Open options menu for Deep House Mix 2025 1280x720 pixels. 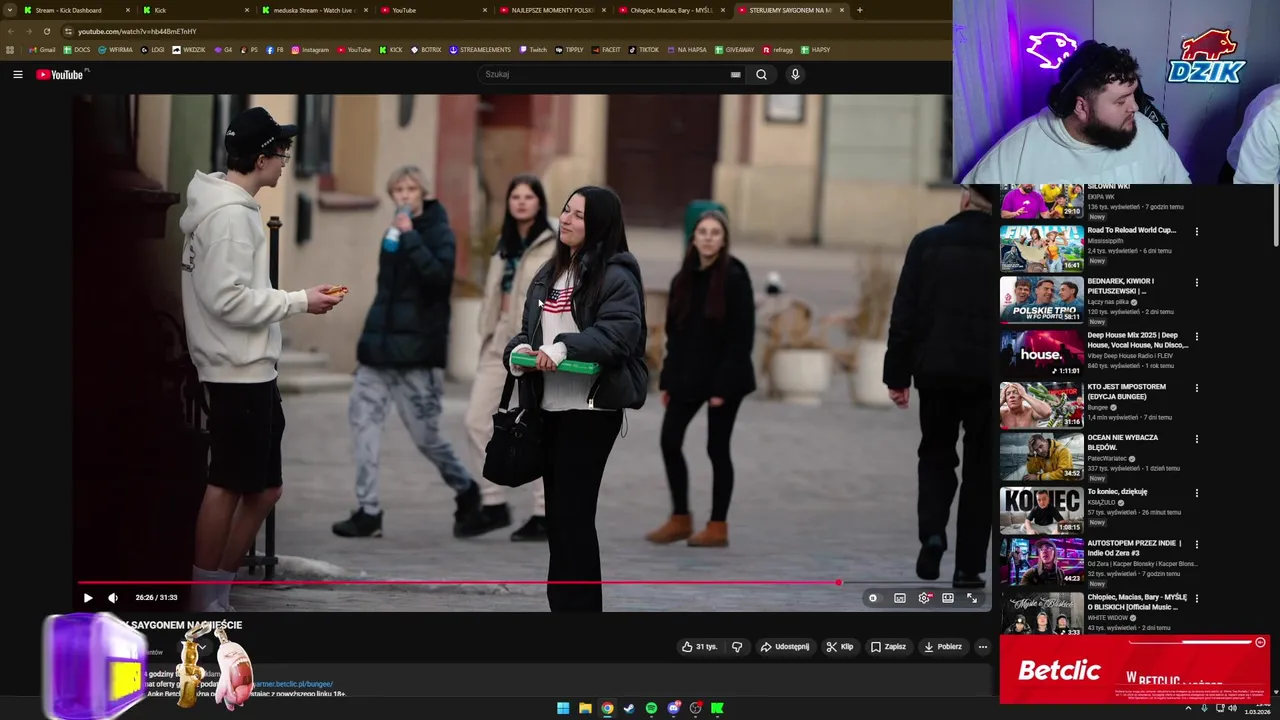pyautogui.click(x=1196, y=337)
